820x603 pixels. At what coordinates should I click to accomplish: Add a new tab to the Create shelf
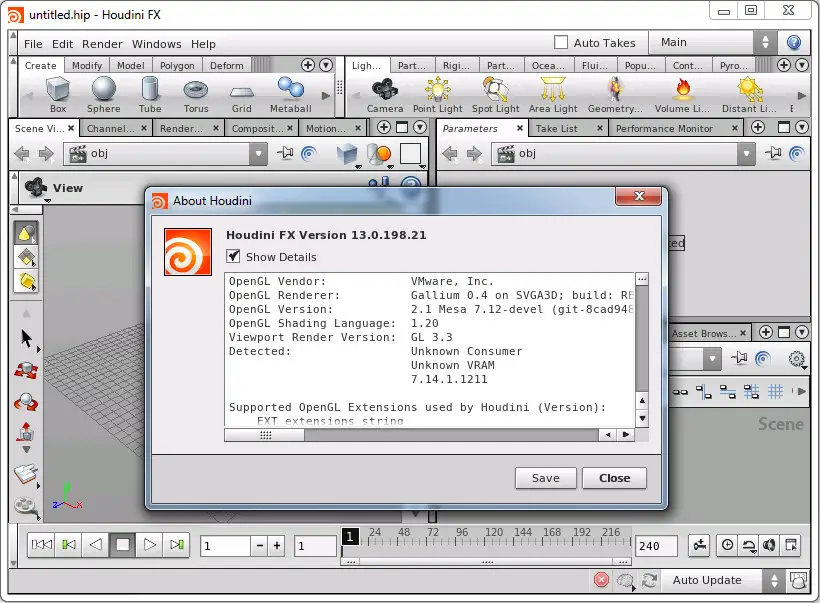308,65
